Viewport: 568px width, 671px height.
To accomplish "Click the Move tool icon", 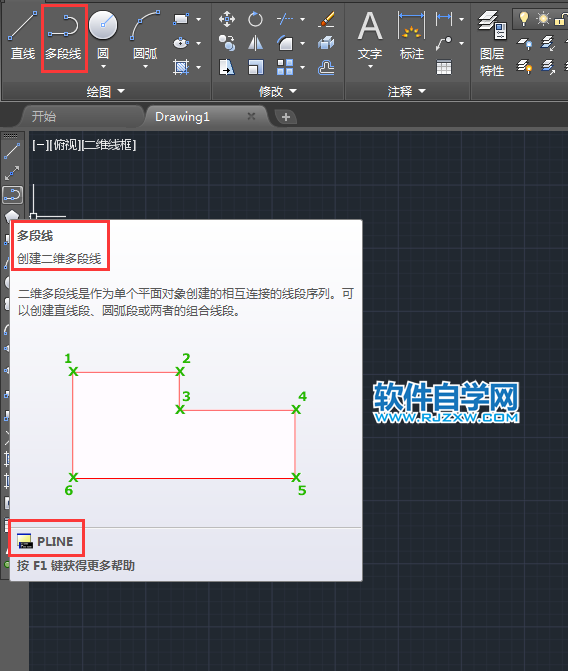I will [226, 19].
